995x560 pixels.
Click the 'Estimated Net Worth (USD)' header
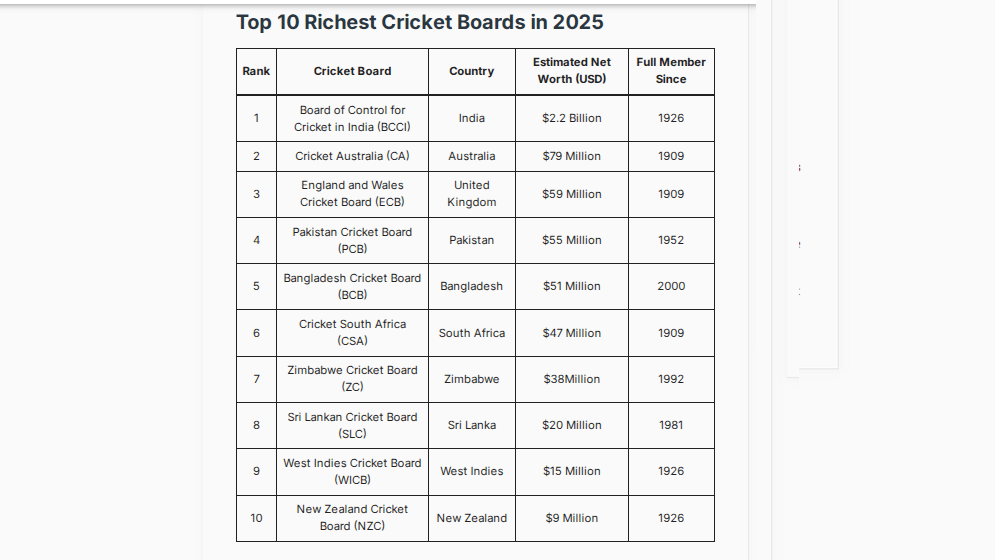pyautogui.click(x=572, y=71)
